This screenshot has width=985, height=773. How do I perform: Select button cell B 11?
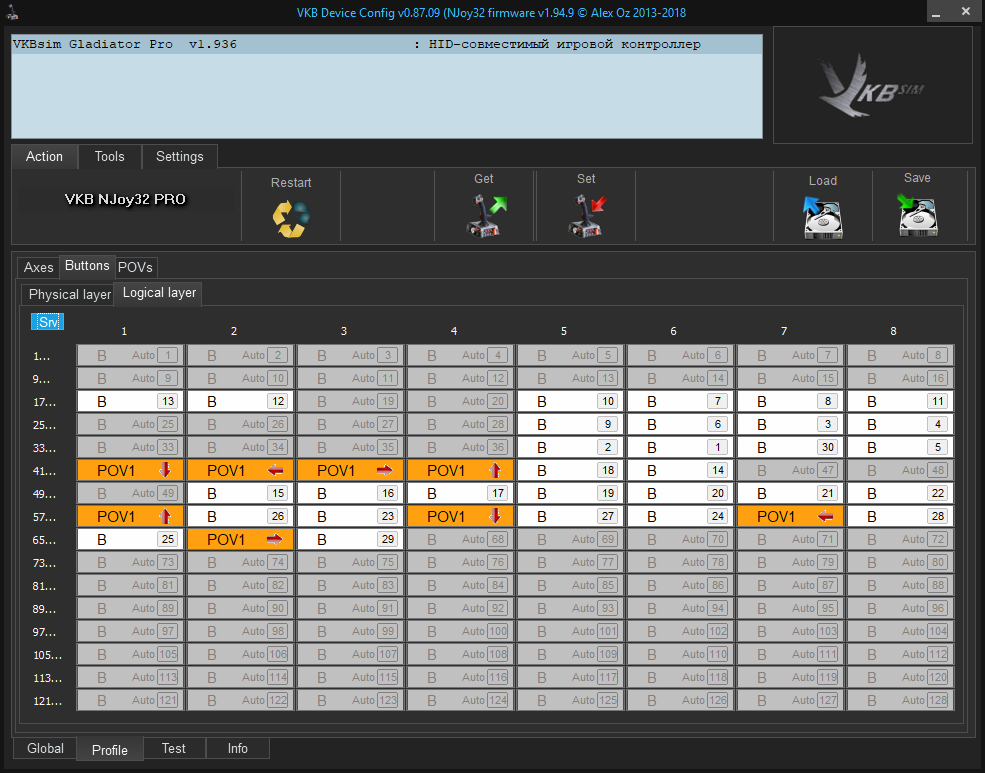coord(900,401)
